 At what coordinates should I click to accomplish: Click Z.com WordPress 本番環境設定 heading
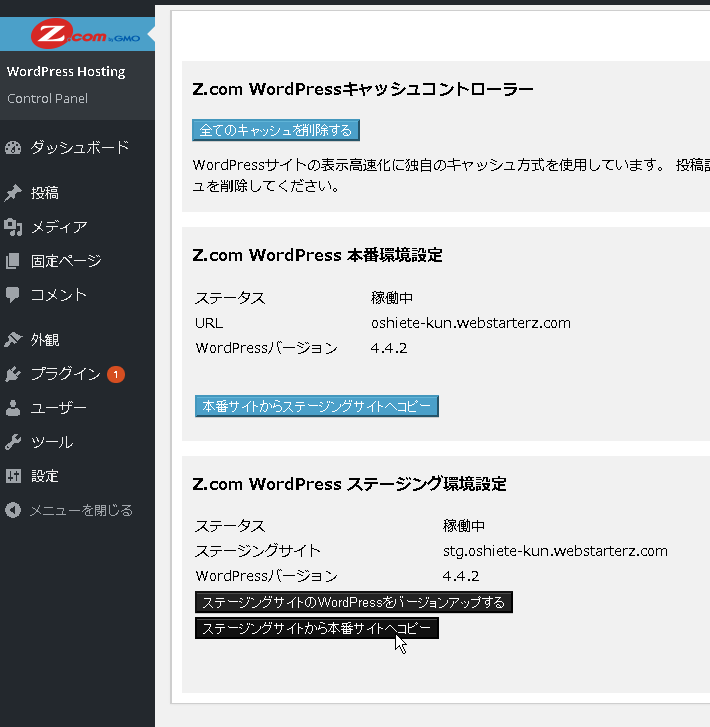click(x=317, y=255)
